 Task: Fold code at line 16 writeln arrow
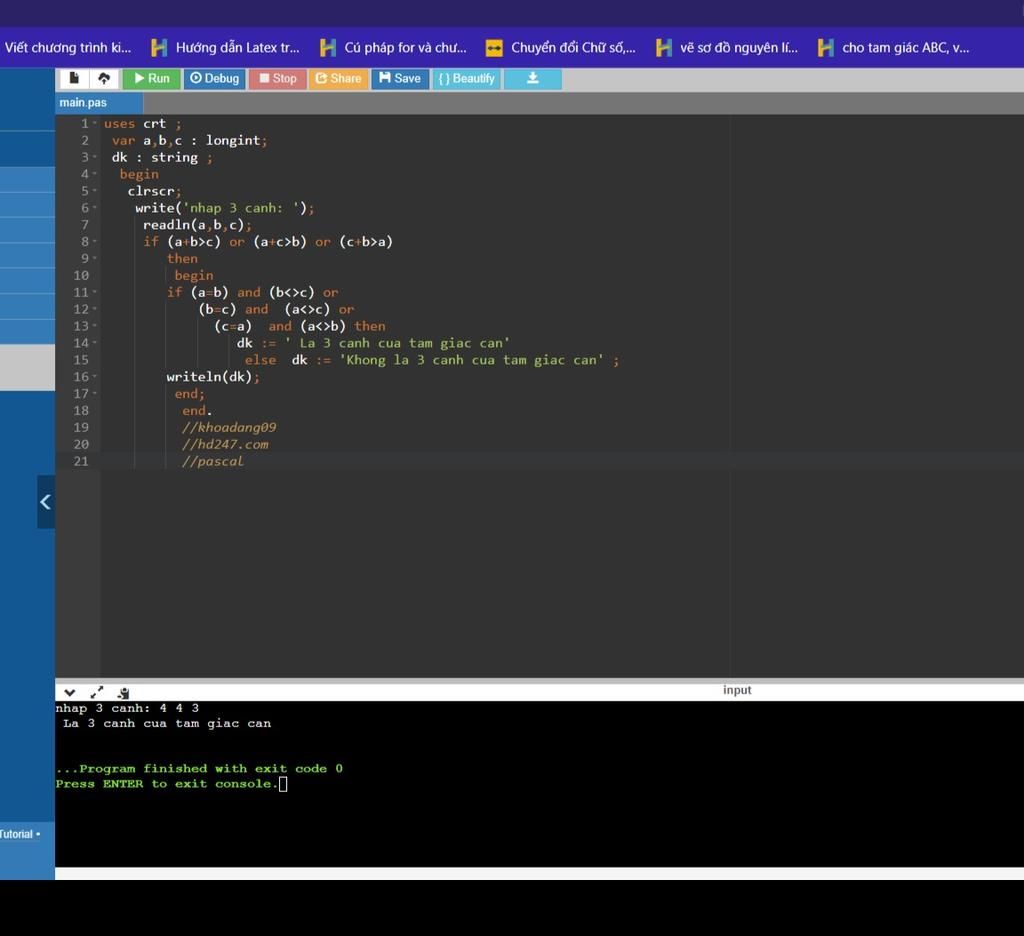pos(95,376)
